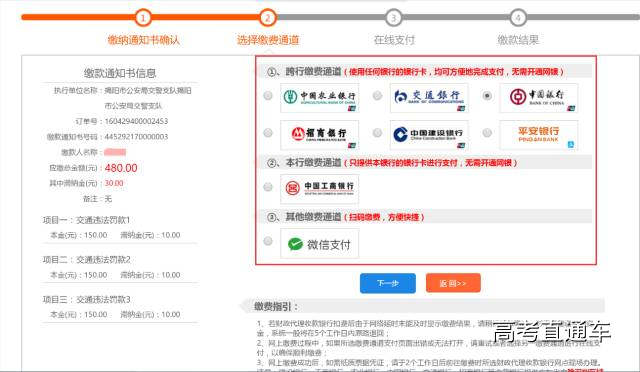Click the late fee amount 30.00
Screen dimensions: 640x372
(x=114, y=183)
